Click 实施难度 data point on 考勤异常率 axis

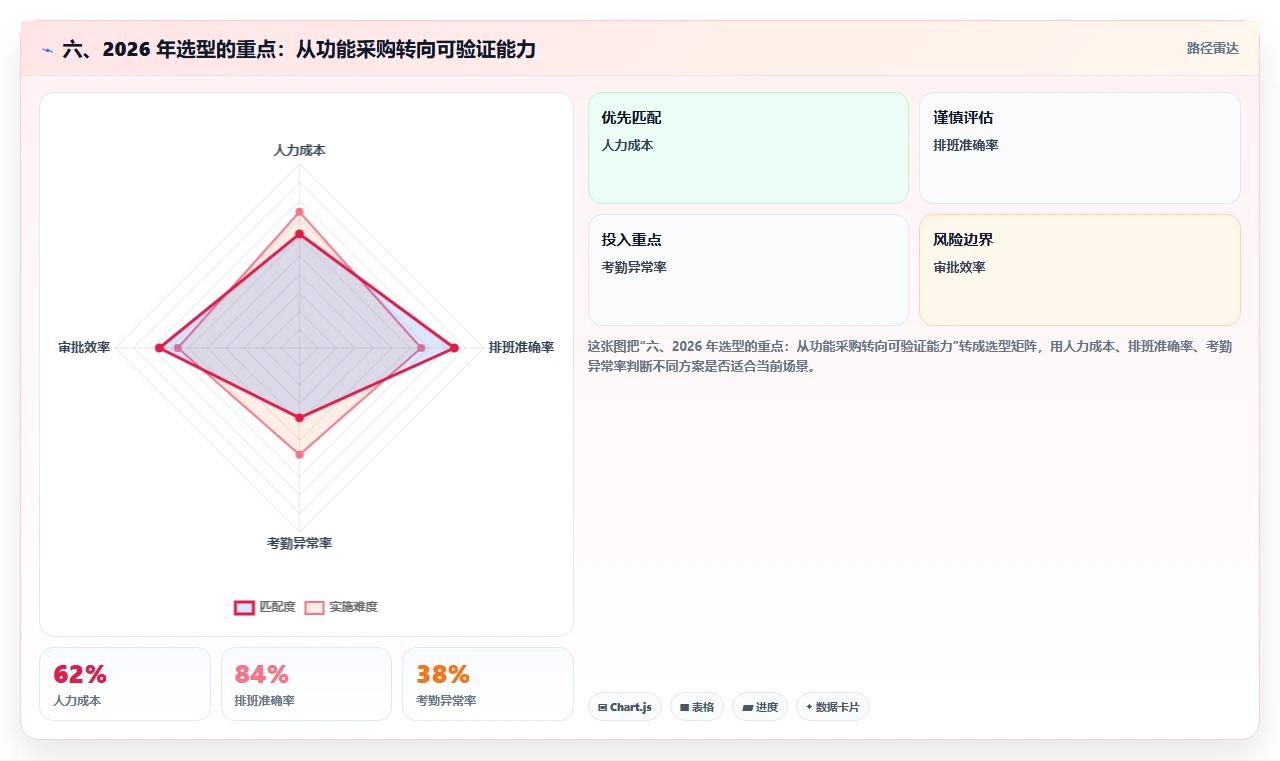click(x=299, y=455)
